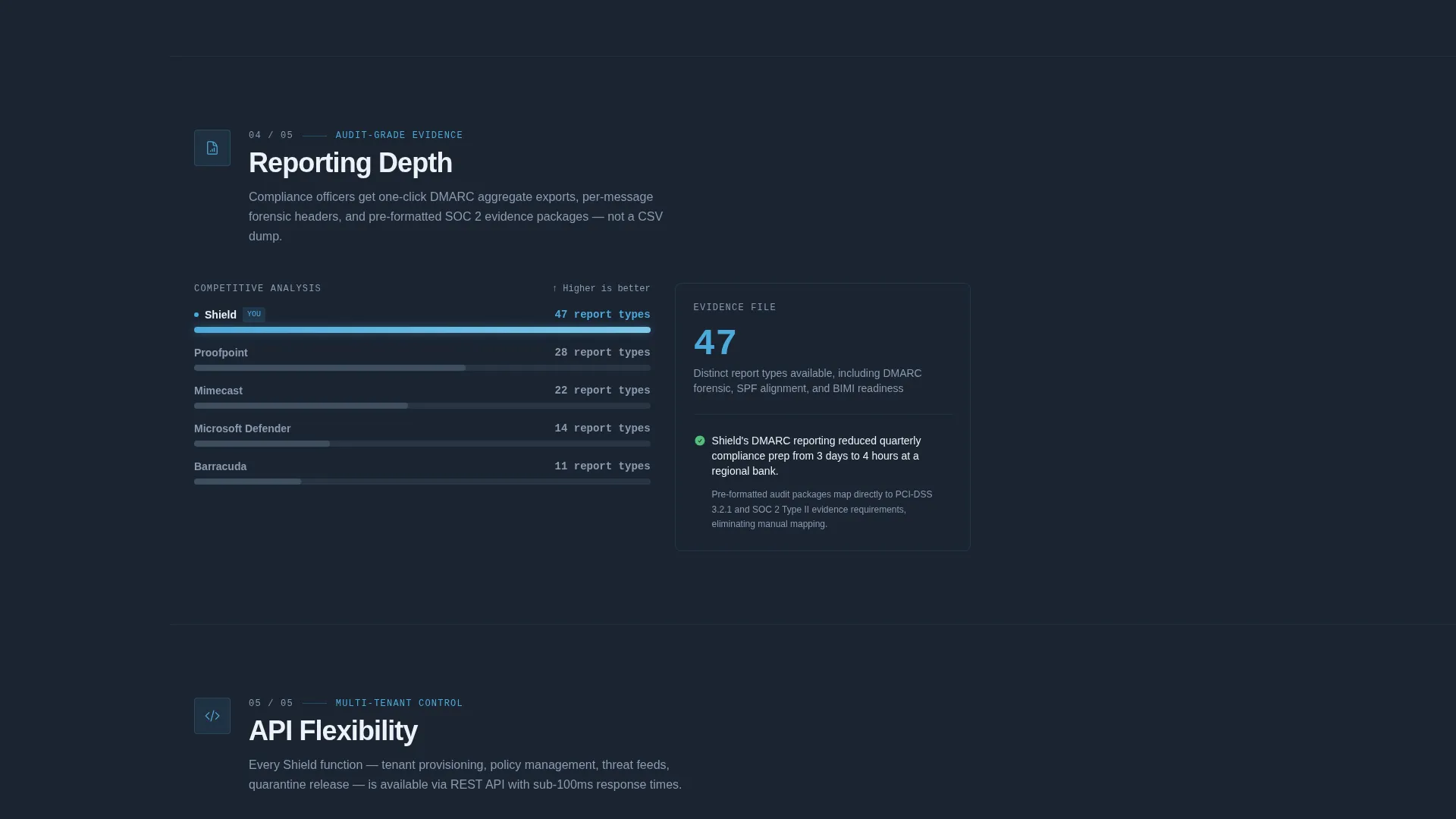Click the Shield's DMARC reporting reduced statement
The height and width of the screenshot is (819, 1456).
point(817,456)
